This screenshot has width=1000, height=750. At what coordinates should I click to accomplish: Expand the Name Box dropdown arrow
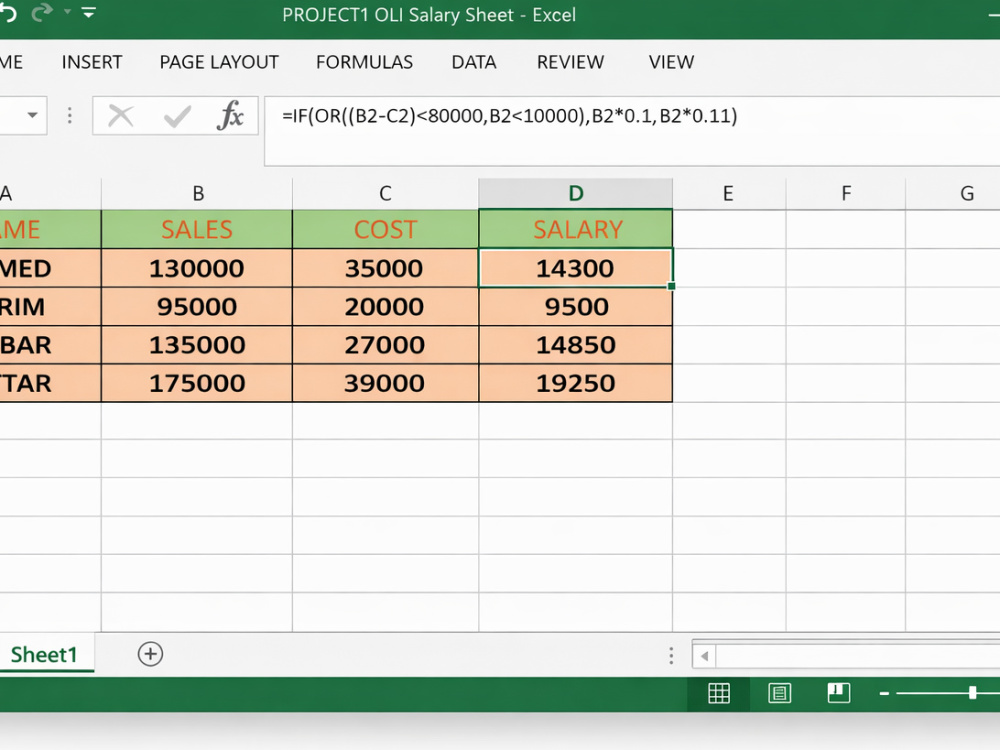pos(32,115)
